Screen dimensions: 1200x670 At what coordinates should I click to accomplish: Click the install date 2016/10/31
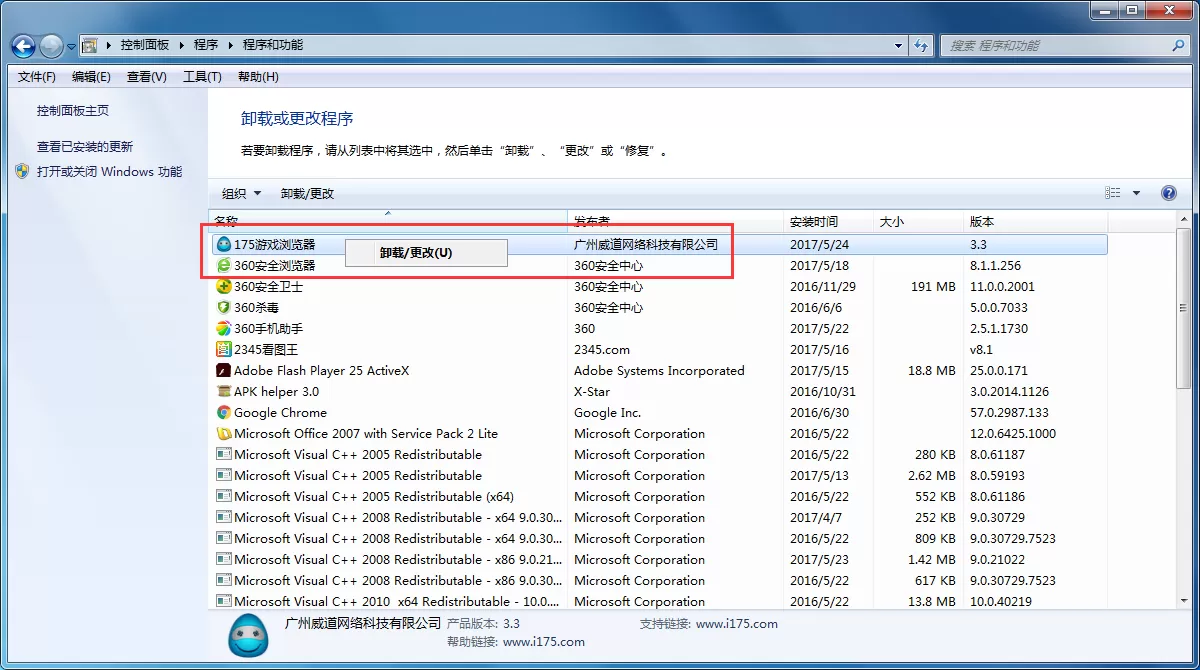[x=823, y=391]
